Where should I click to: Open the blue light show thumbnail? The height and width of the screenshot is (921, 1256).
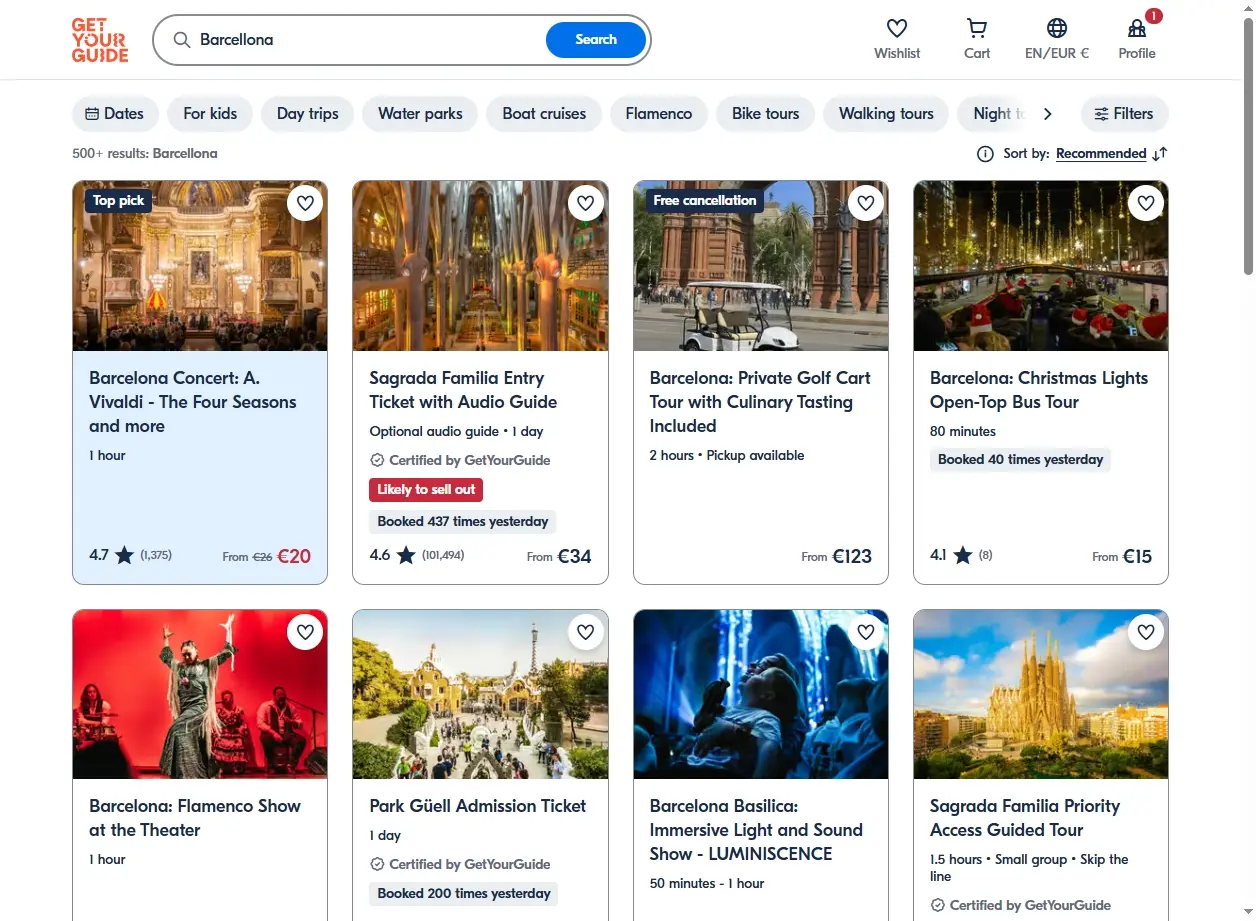[x=761, y=694]
